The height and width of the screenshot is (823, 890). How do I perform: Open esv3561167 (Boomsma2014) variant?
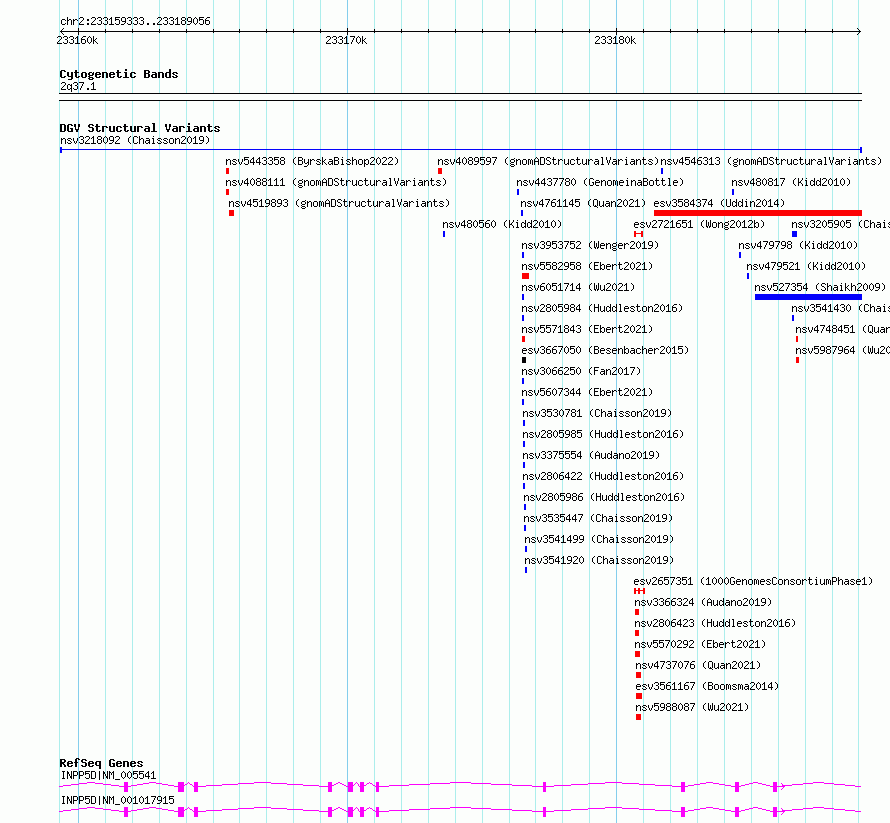point(707,686)
